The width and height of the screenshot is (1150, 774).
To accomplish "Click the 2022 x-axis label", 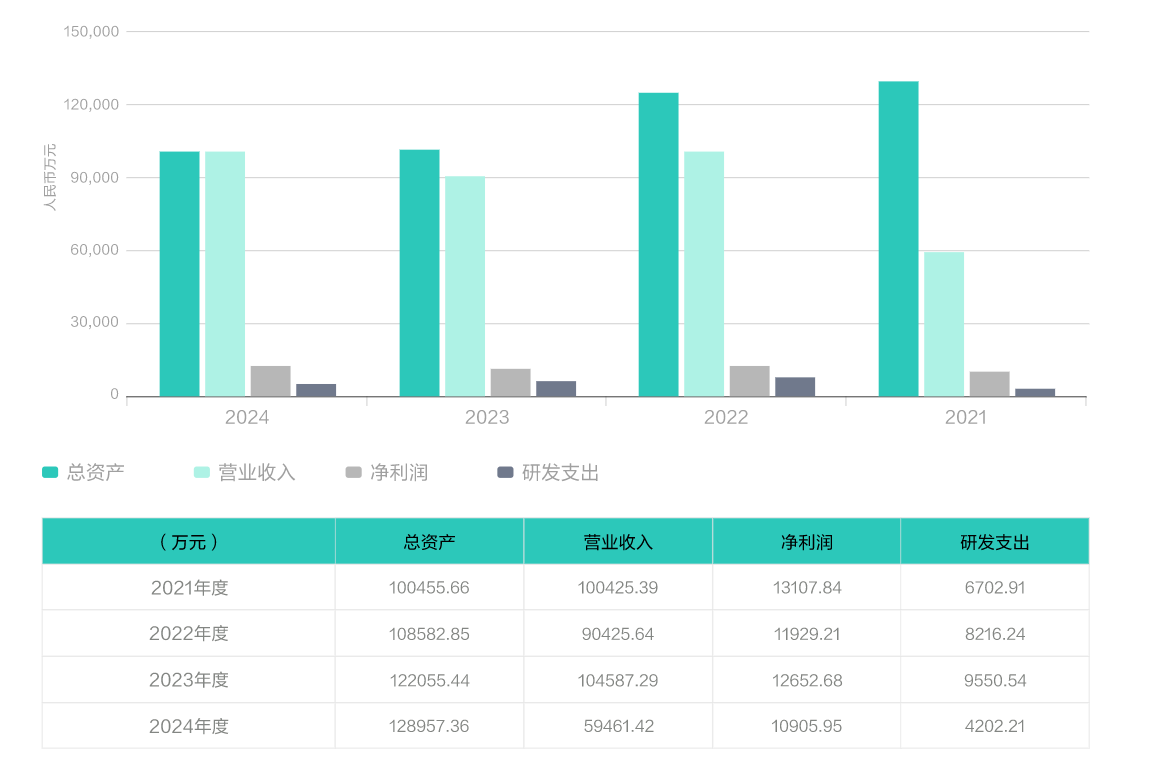I will point(725,417).
